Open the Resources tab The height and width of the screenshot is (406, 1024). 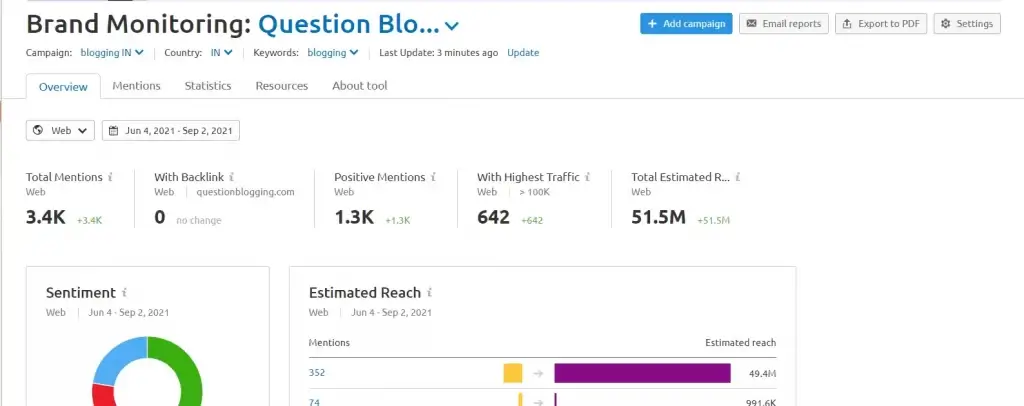(282, 86)
